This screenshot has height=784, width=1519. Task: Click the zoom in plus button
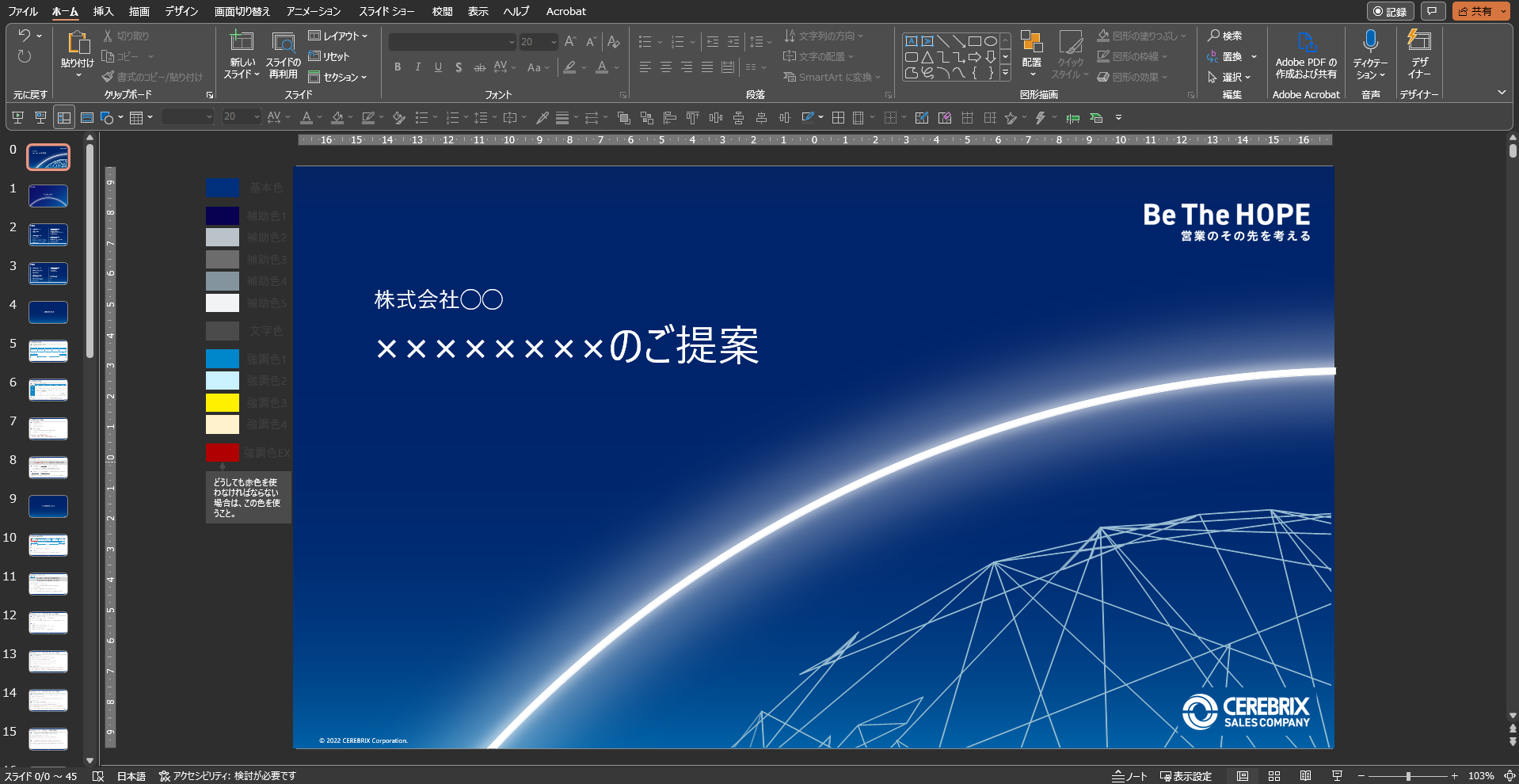[1454, 776]
